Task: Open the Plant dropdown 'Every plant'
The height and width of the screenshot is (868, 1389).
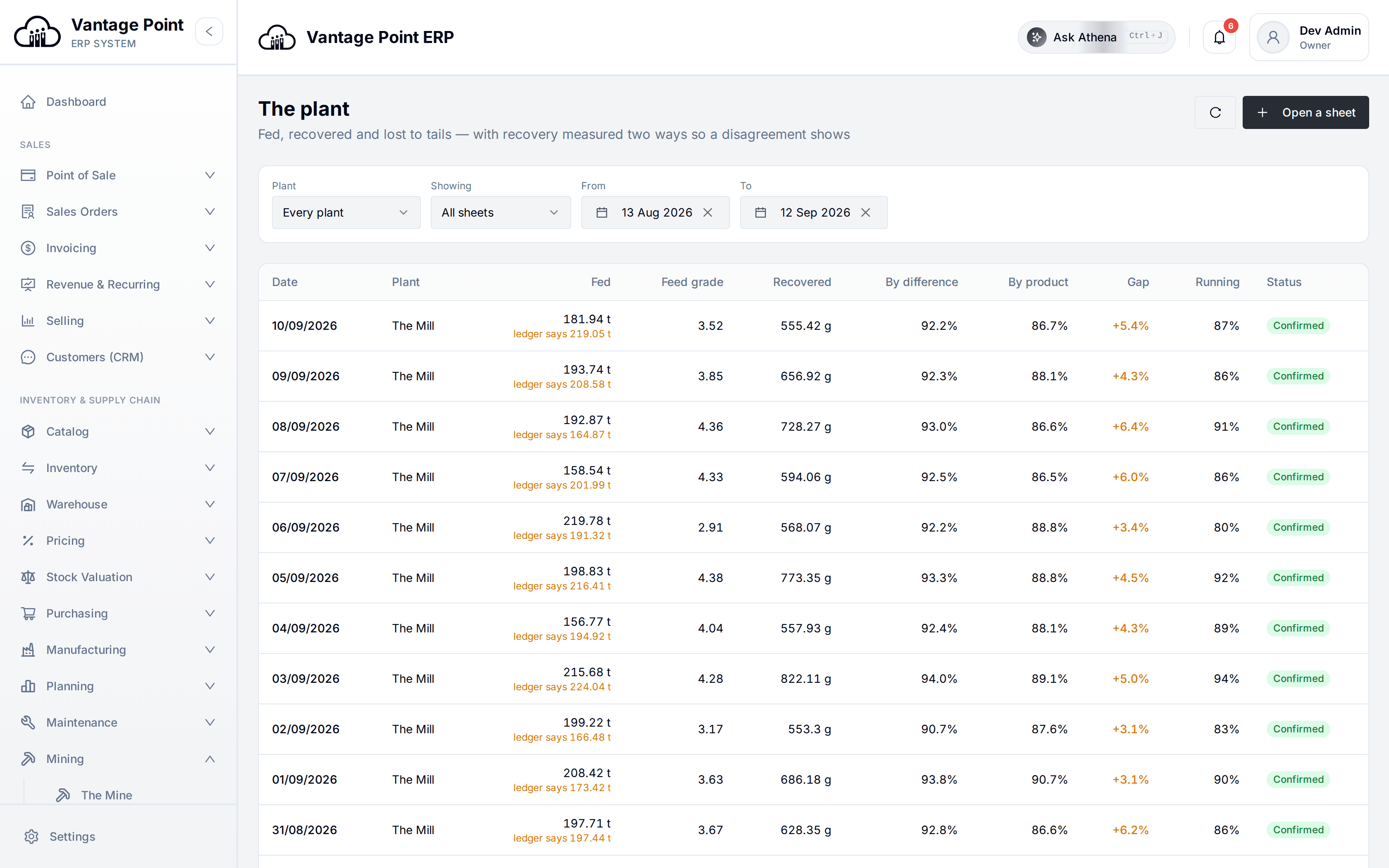Action: (346, 212)
